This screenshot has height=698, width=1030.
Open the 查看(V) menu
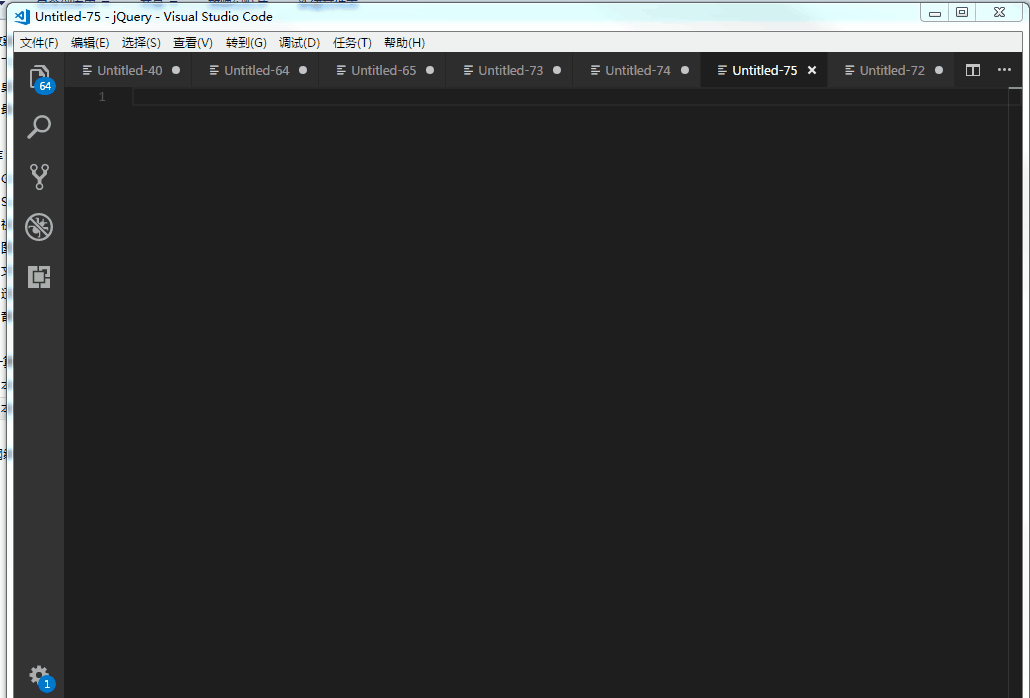coord(192,43)
